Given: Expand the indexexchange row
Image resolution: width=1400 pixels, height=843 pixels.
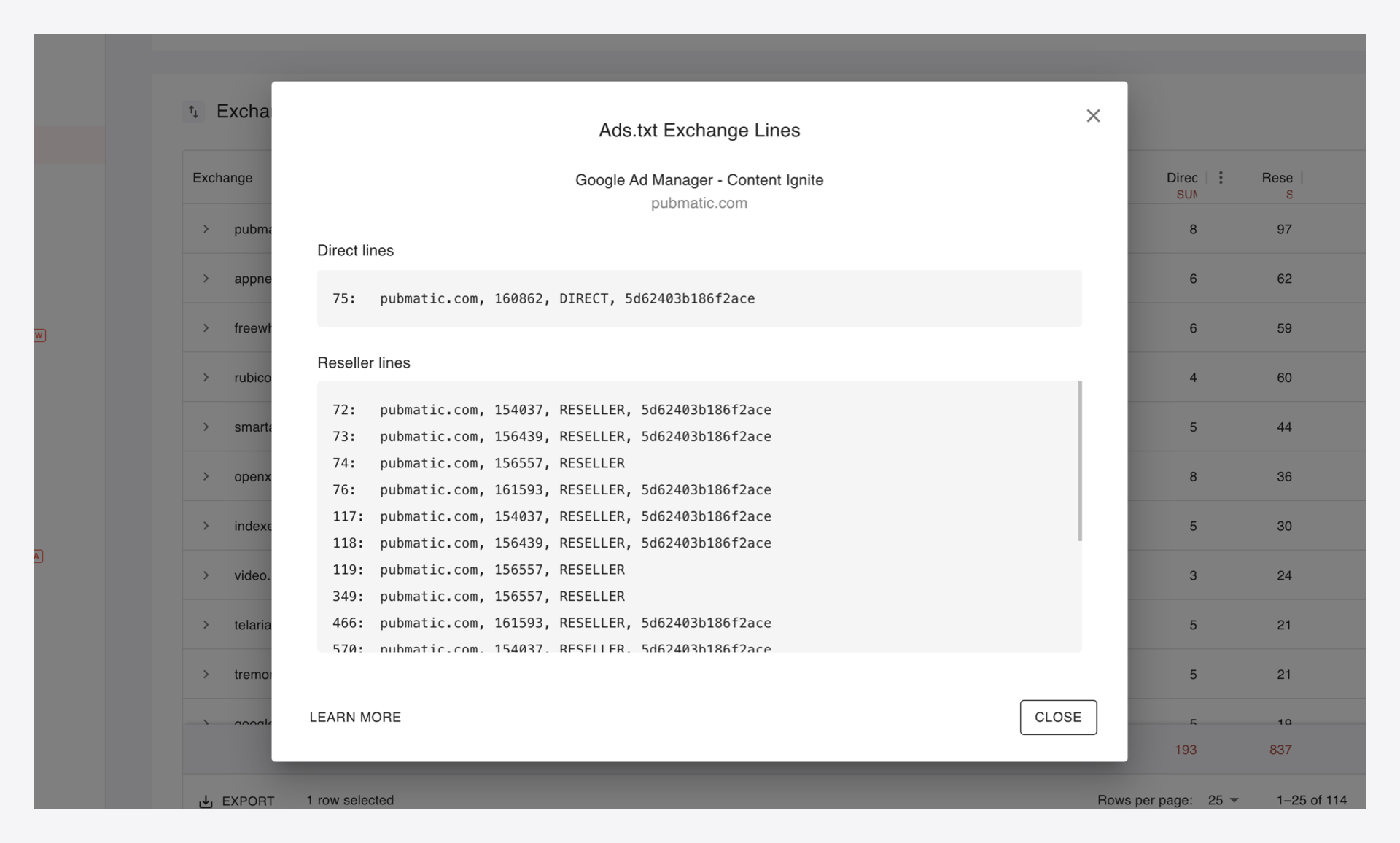Looking at the screenshot, I should pos(206,526).
